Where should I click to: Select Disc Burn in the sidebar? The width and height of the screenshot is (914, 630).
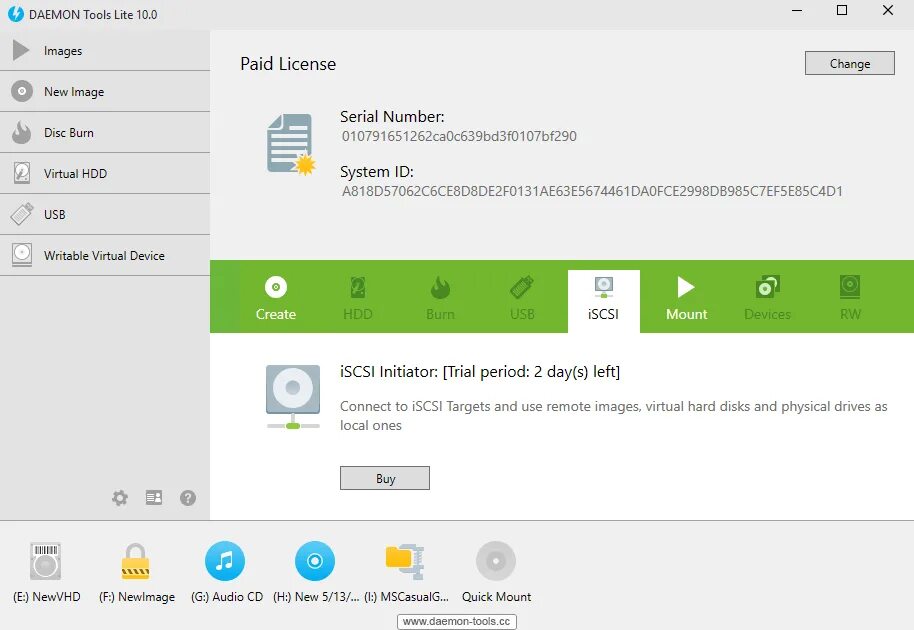[105, 132]
